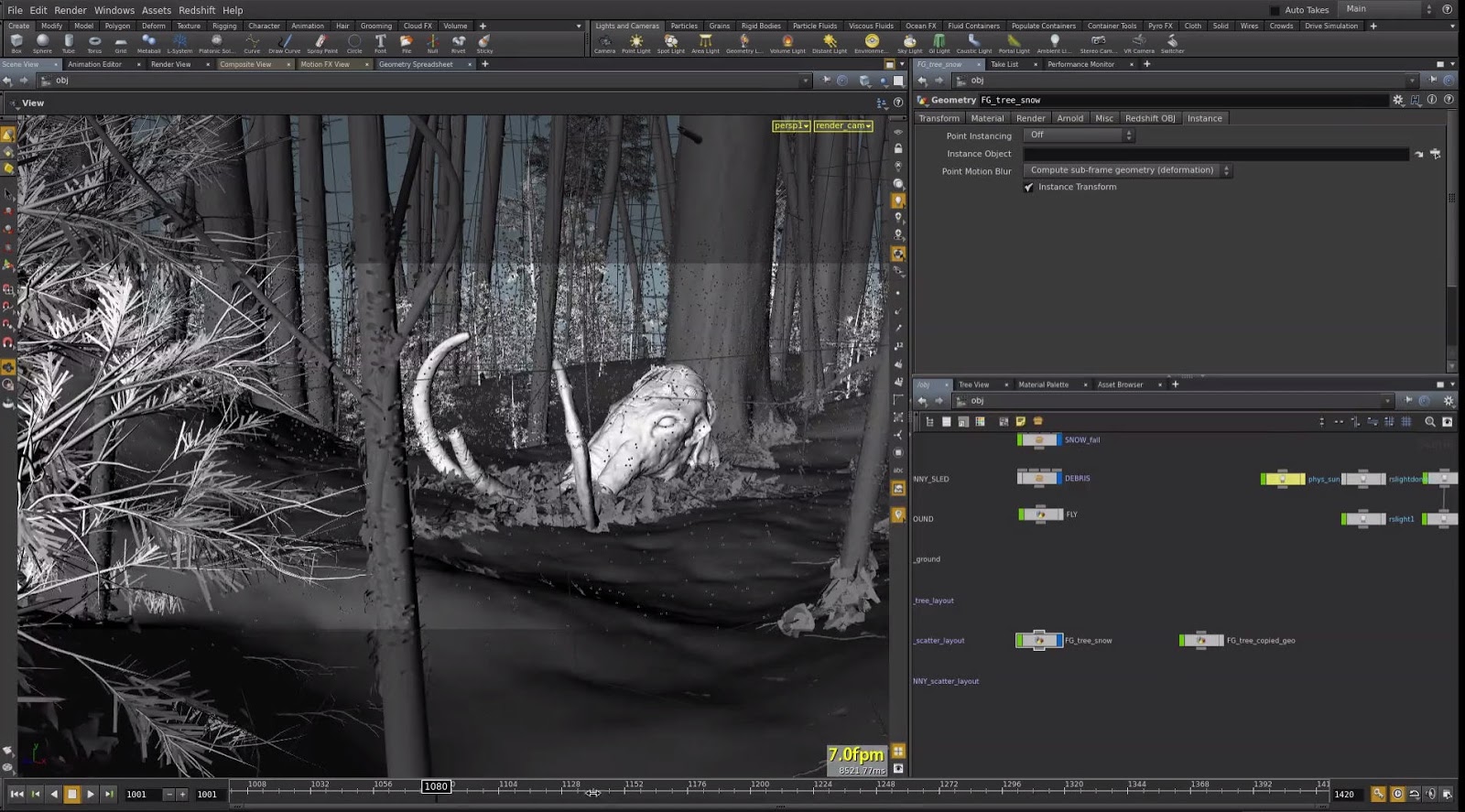Create a Spot Light from the shelf

[x=670, y=43]
